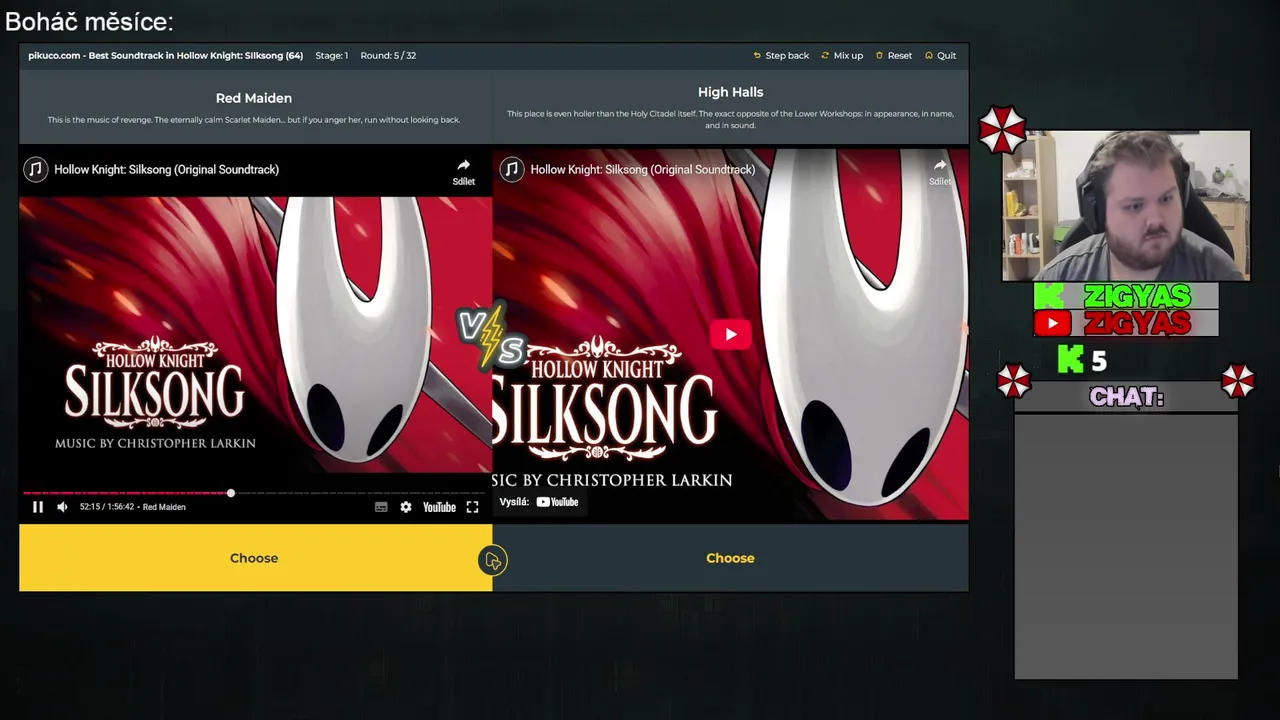Enter fullscreen on Red Maiden video
The width and height of the screenshot is (1280, 720).
[472, 507]
